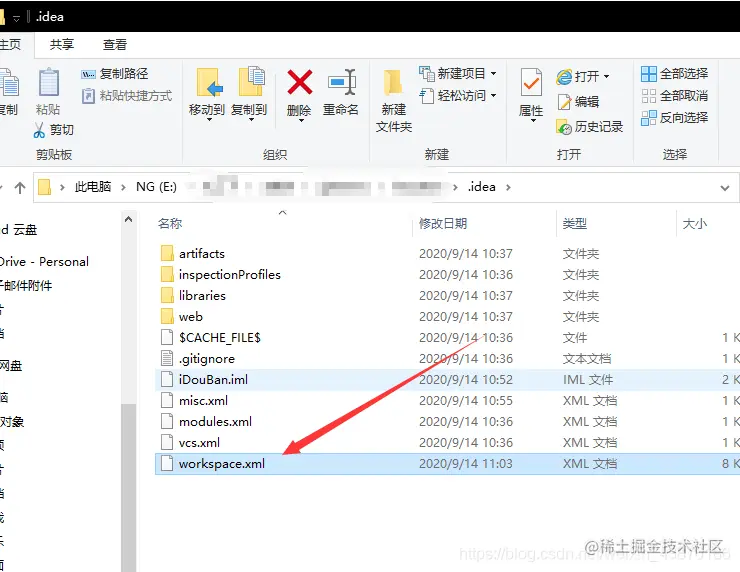Click the Invert selection icon

tap(649, 118)
